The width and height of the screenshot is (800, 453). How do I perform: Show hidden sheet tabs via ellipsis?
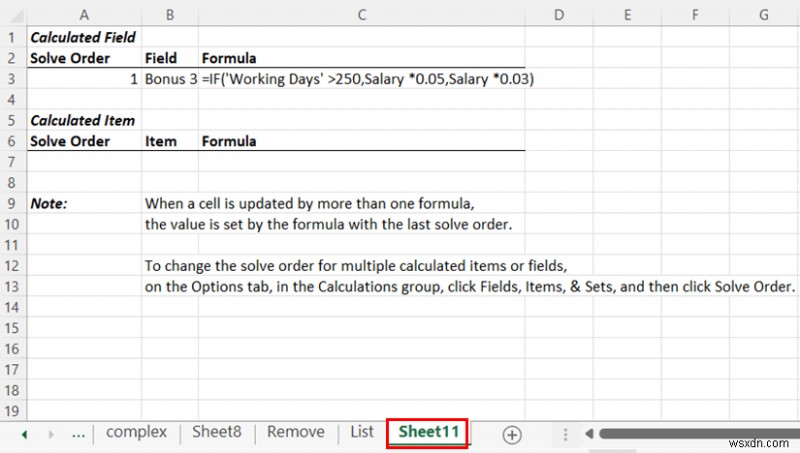click(77, 434)
